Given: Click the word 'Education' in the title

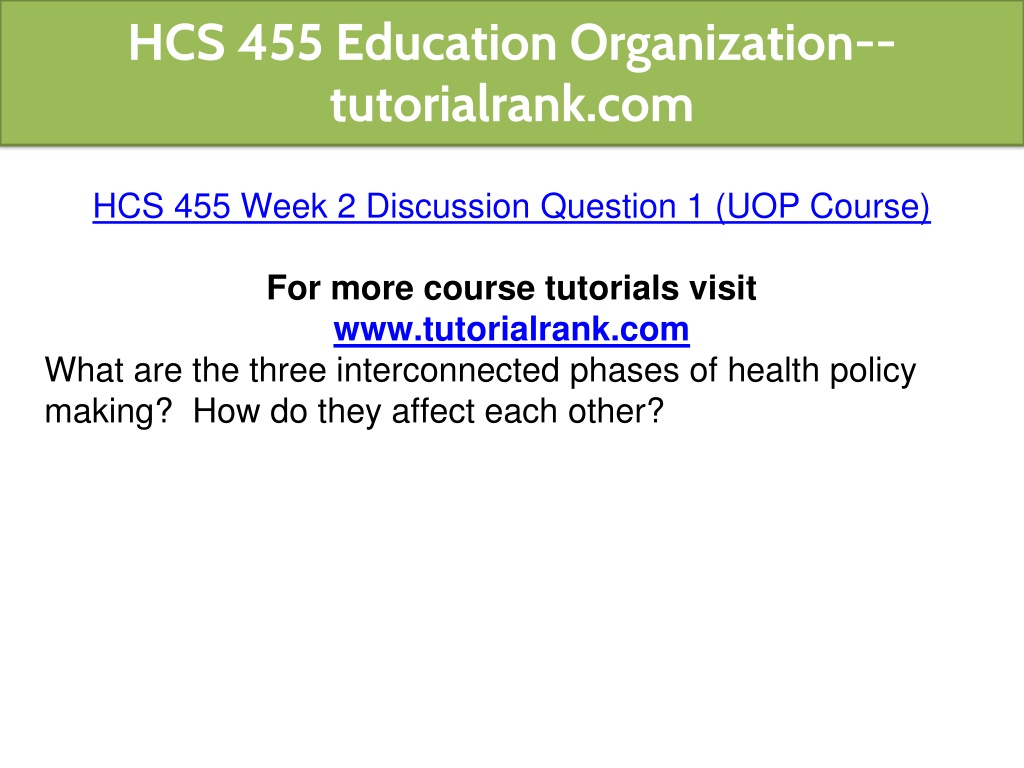Looking at the screenshot, I should click(x=446, y=43).
